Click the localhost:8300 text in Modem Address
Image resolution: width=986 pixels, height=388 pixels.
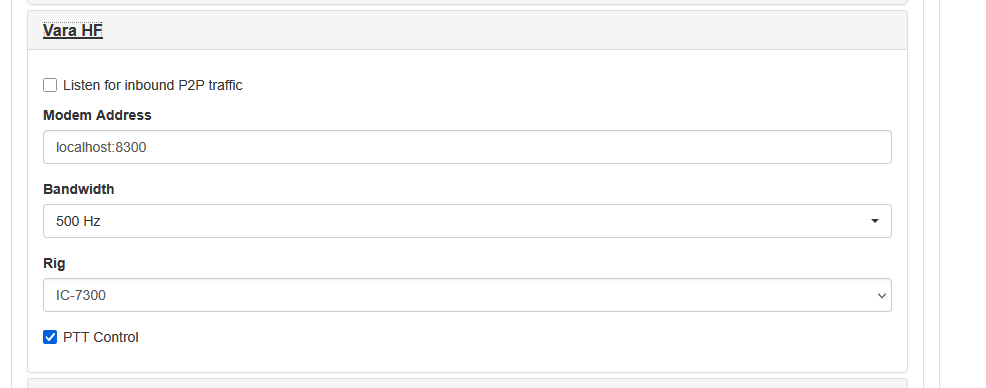click(x=101, y=147)
